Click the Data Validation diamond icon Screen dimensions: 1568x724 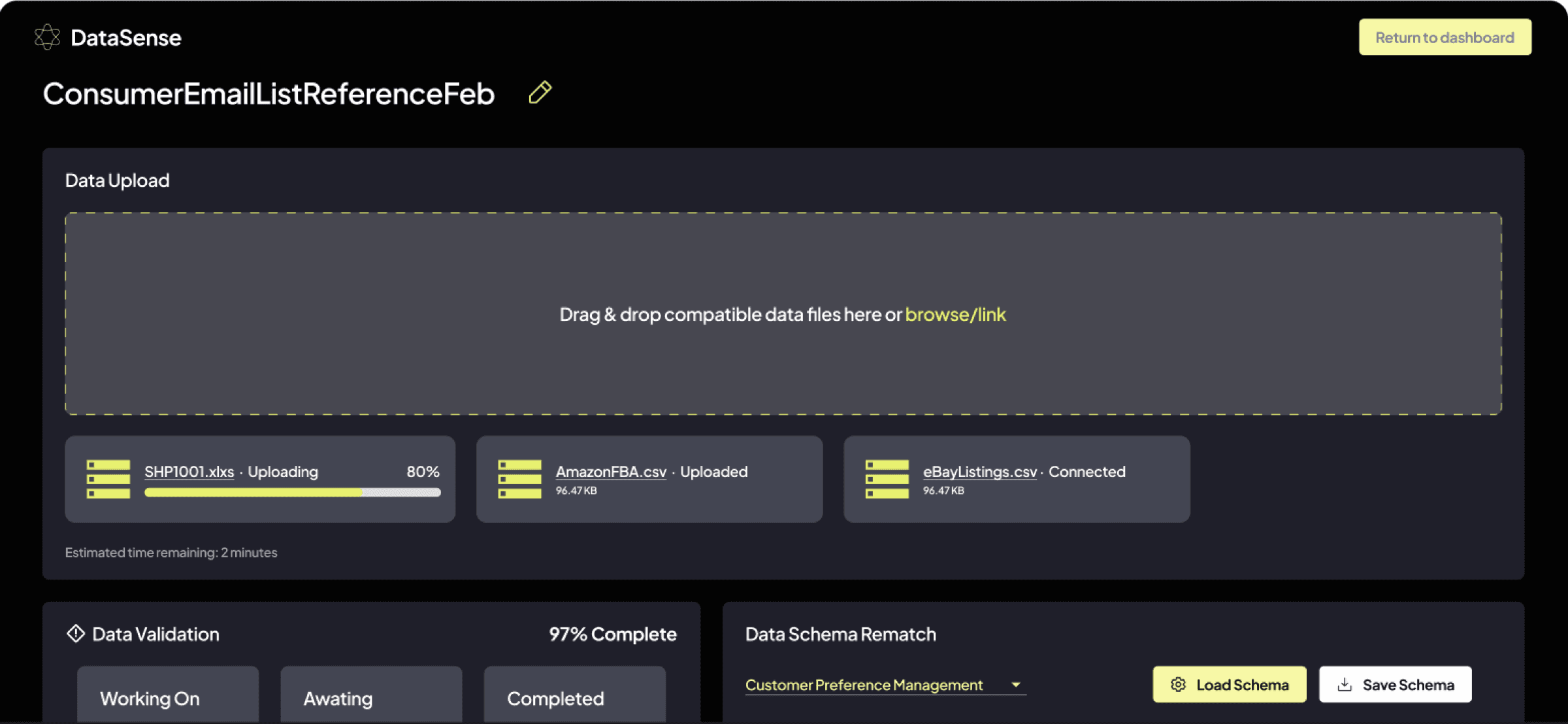click(x=76, y=634)
